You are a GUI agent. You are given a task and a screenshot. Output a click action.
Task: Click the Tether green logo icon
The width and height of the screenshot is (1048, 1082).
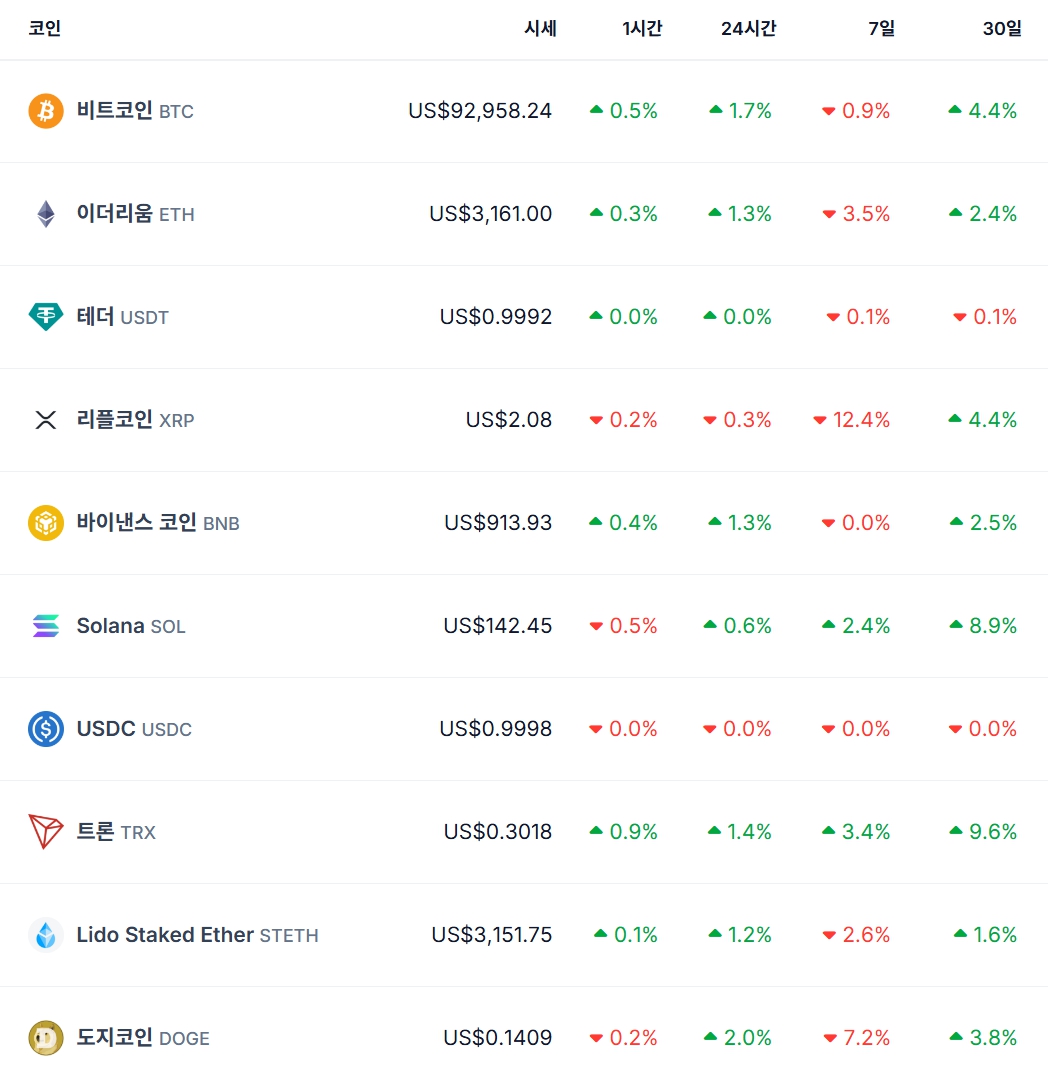click(46, 317)
